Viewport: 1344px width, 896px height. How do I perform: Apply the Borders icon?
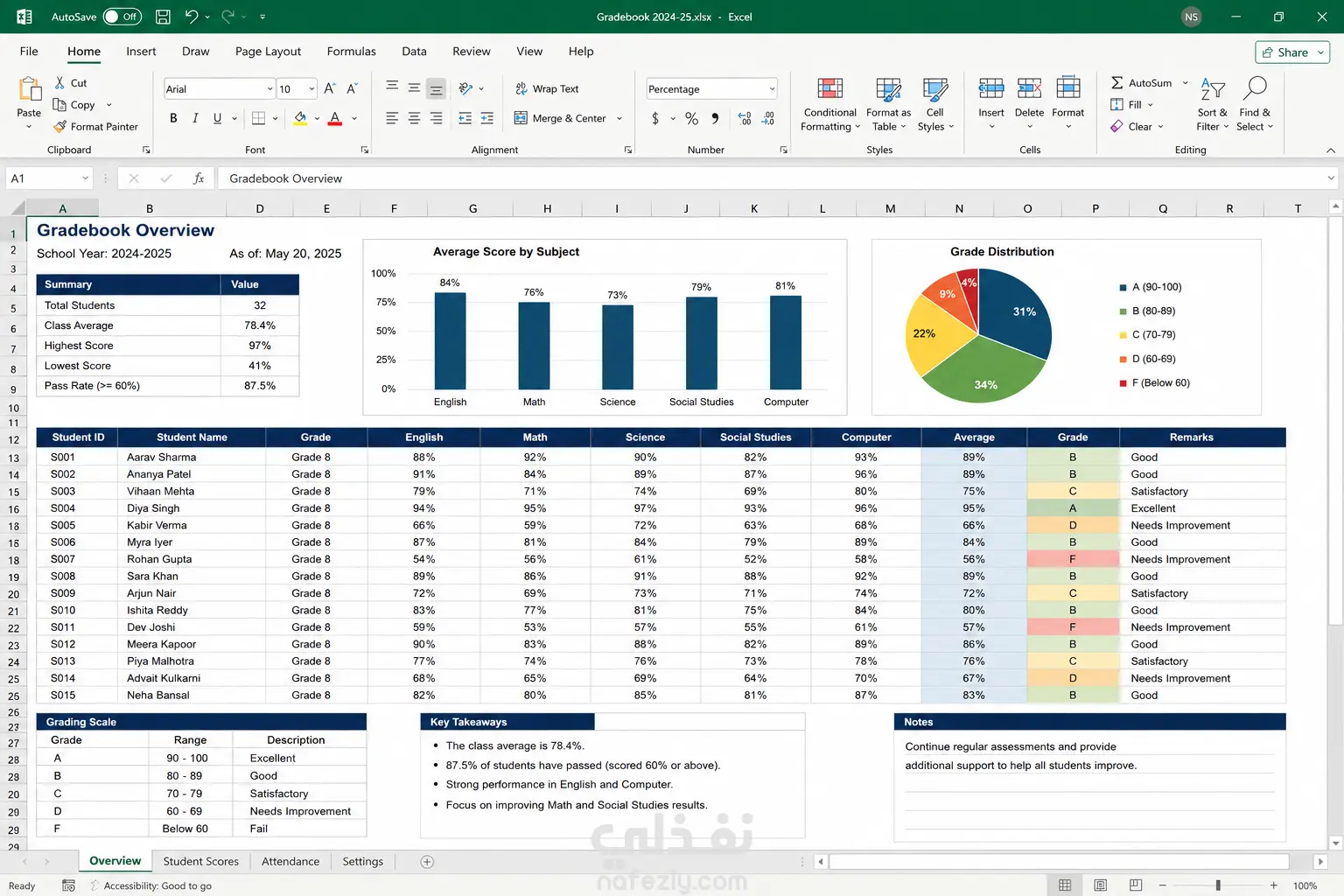[x=258, y=118]
